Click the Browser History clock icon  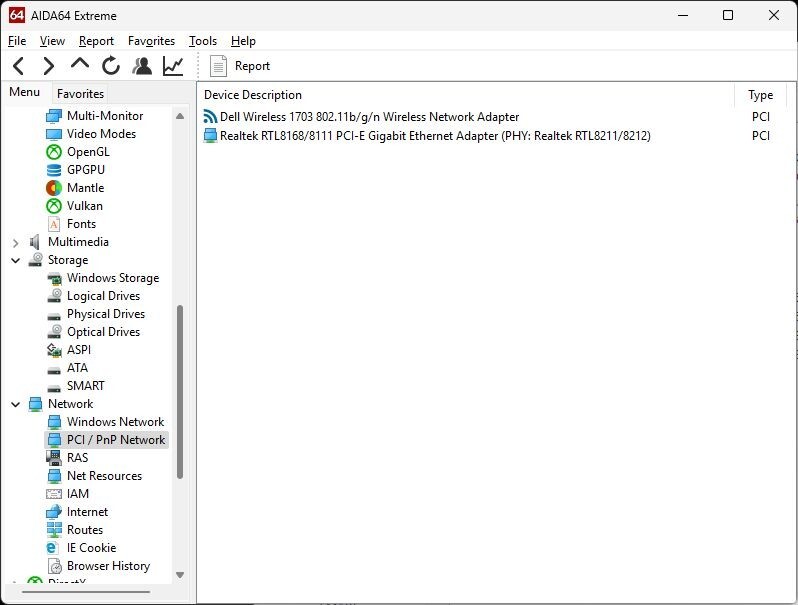tap(54, 566)
